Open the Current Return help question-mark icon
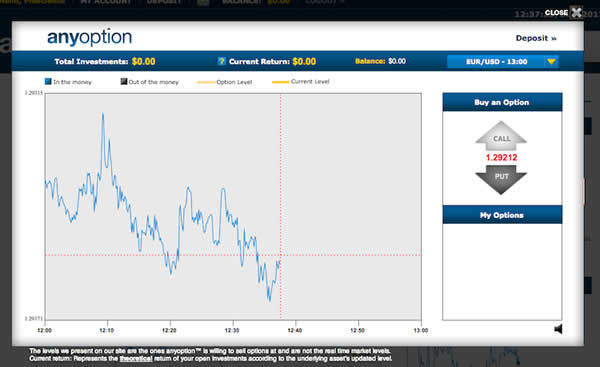The width and height of the screenshot is (600, 367). point(222,61)
